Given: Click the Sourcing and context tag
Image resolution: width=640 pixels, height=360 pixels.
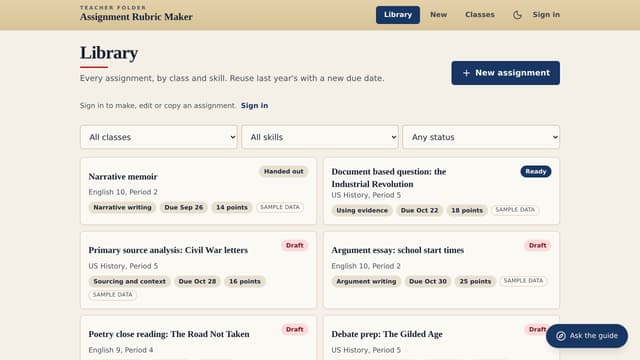Looking at the screenshot, I should (129, 282).
